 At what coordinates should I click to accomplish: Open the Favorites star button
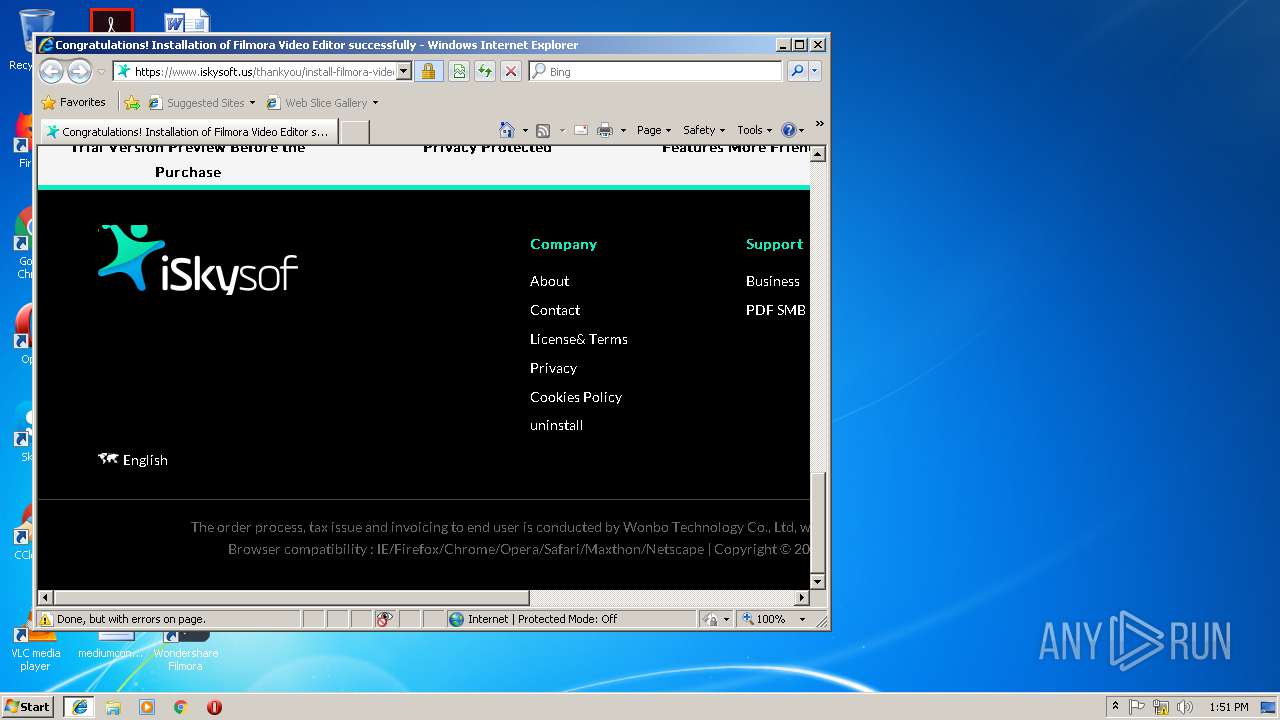73,102
